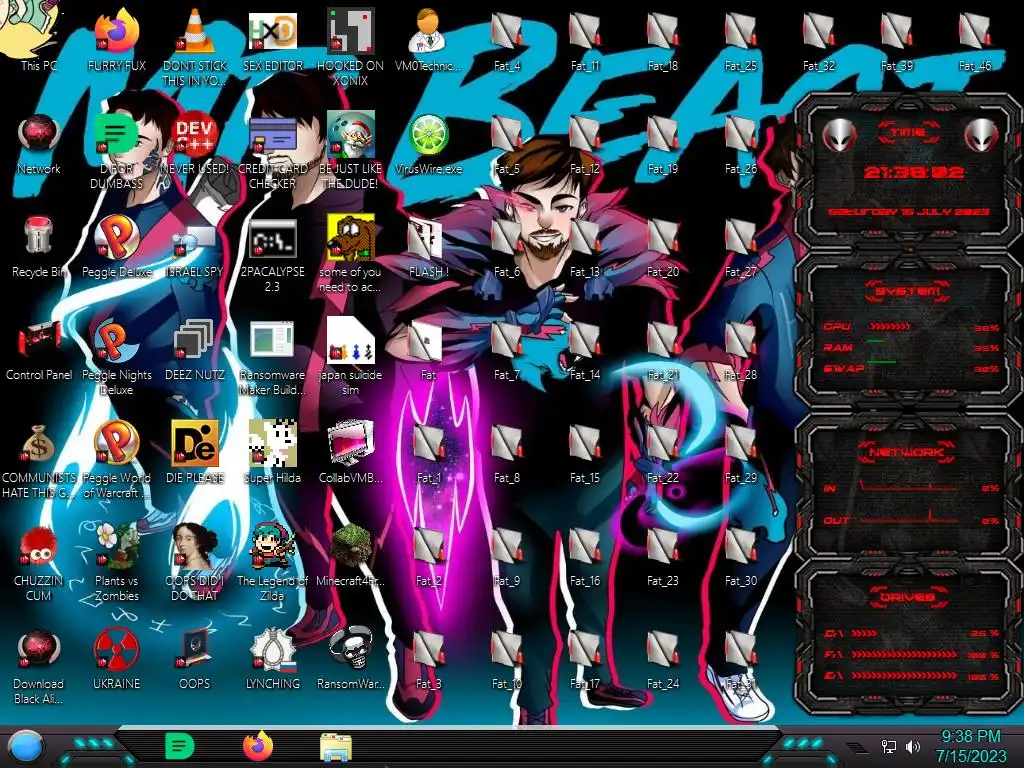This screenshot has height=768, width=1024.
Task: Click the C:\ drive usage bar
Action: pyautogui.click(x=865, y=633)
